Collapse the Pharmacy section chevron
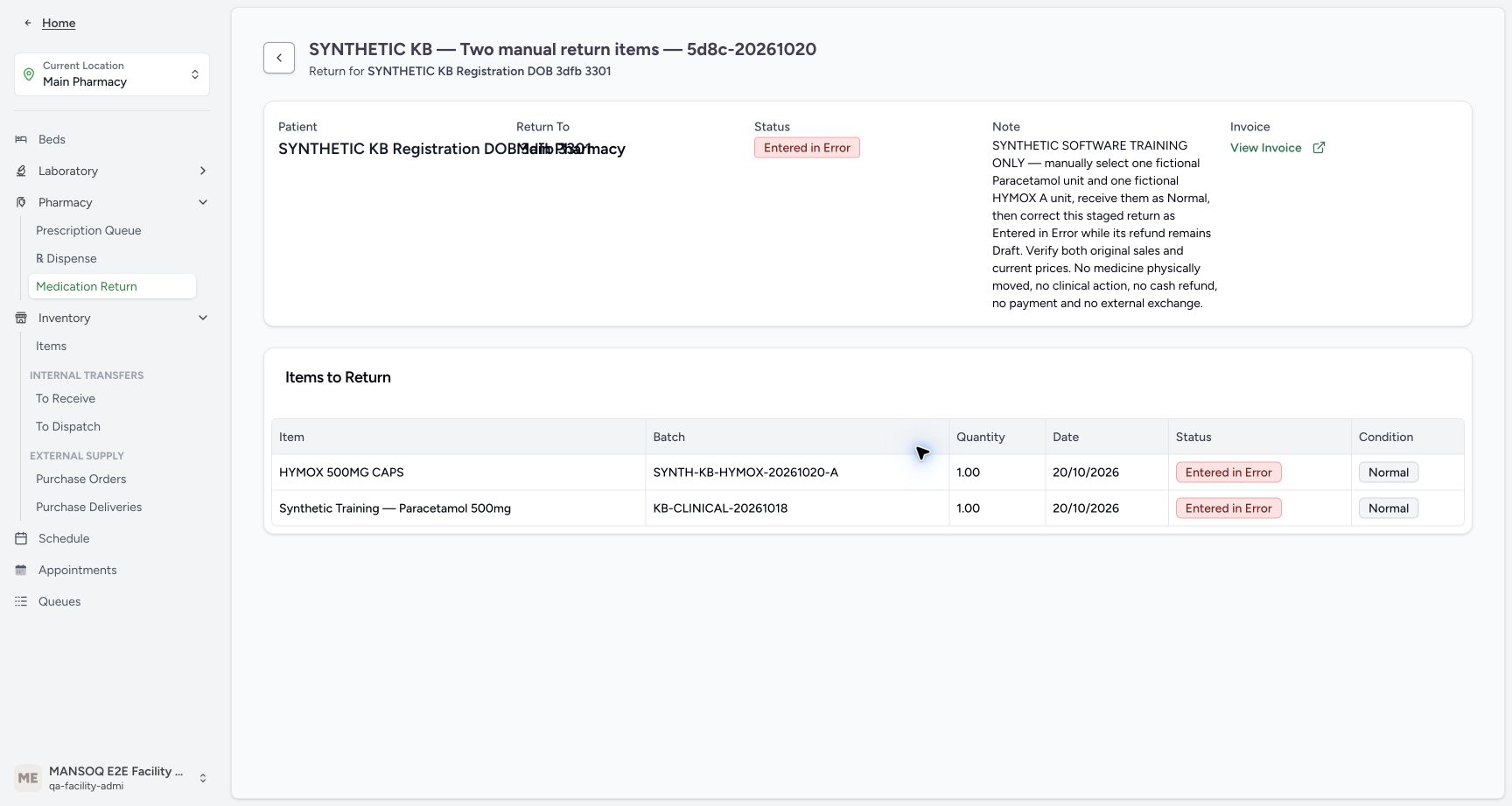 point(203,202)
